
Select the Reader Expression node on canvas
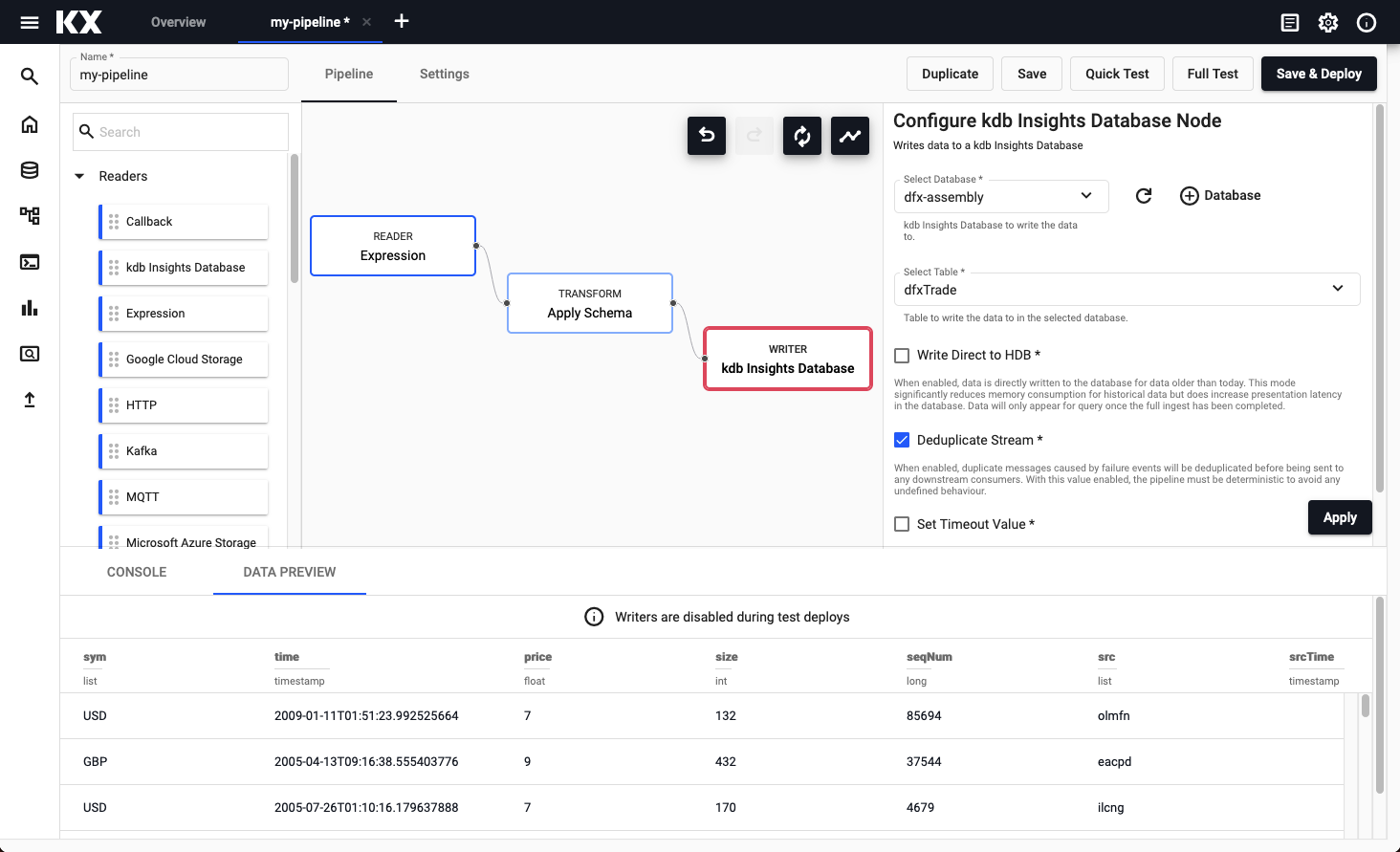pos(393,246)
